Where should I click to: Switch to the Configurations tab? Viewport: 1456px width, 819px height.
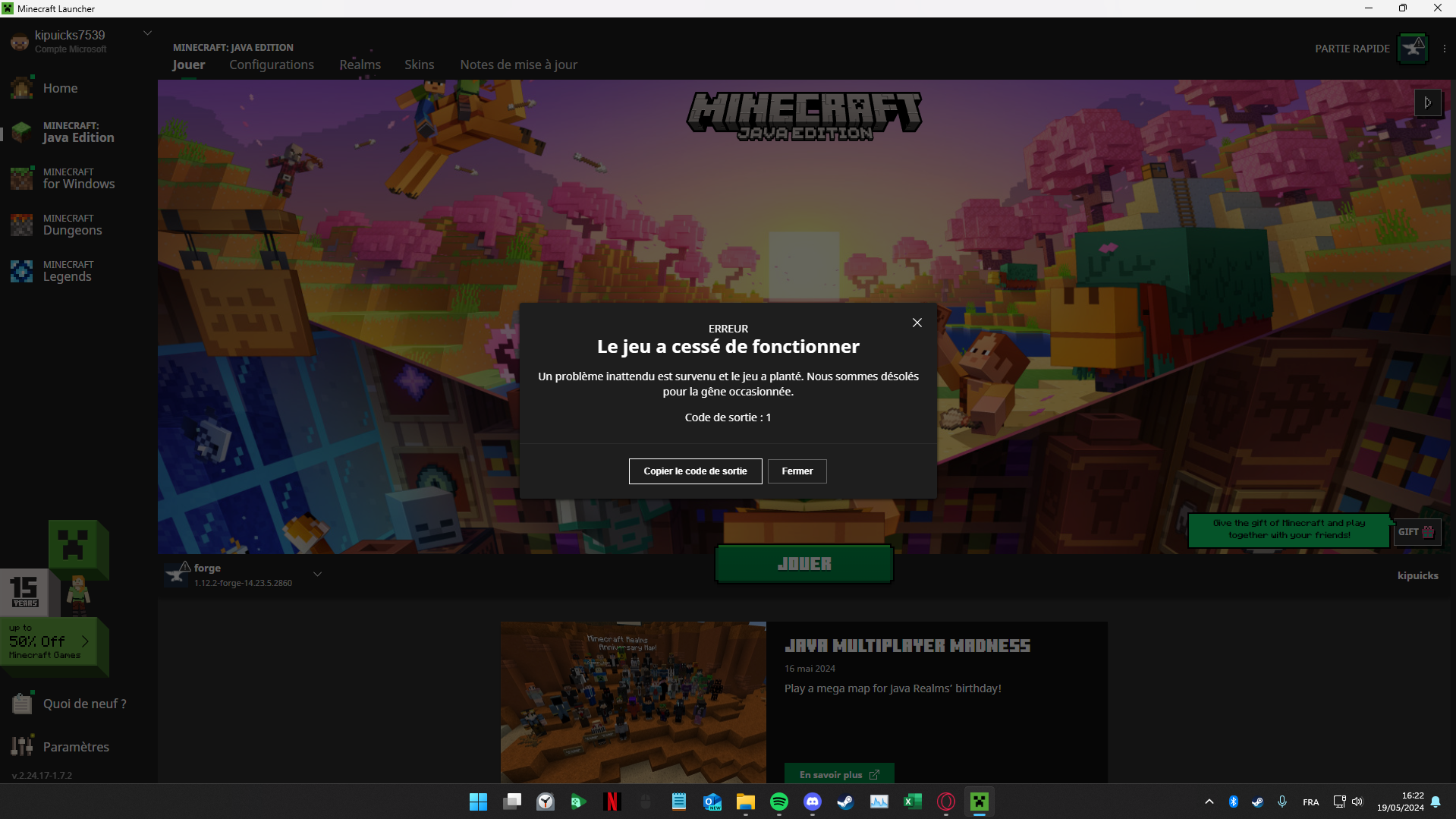click(x=272, y=65)
